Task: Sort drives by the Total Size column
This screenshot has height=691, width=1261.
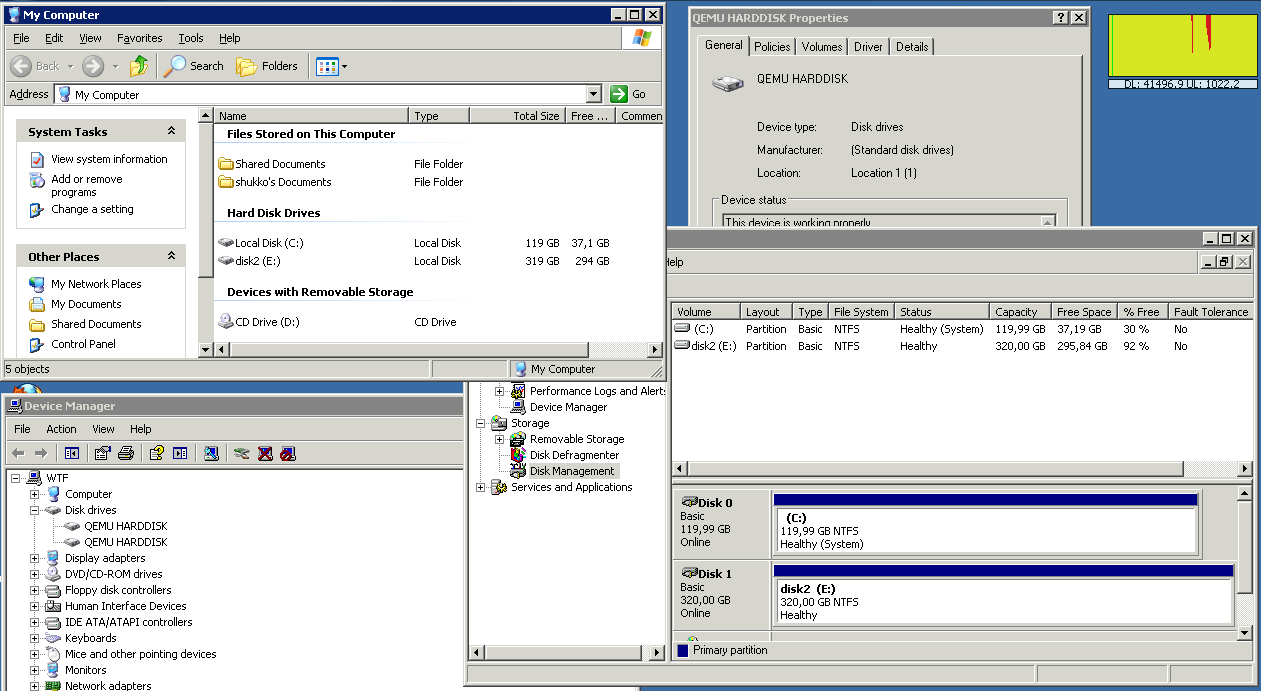Action: pos(517,116)
